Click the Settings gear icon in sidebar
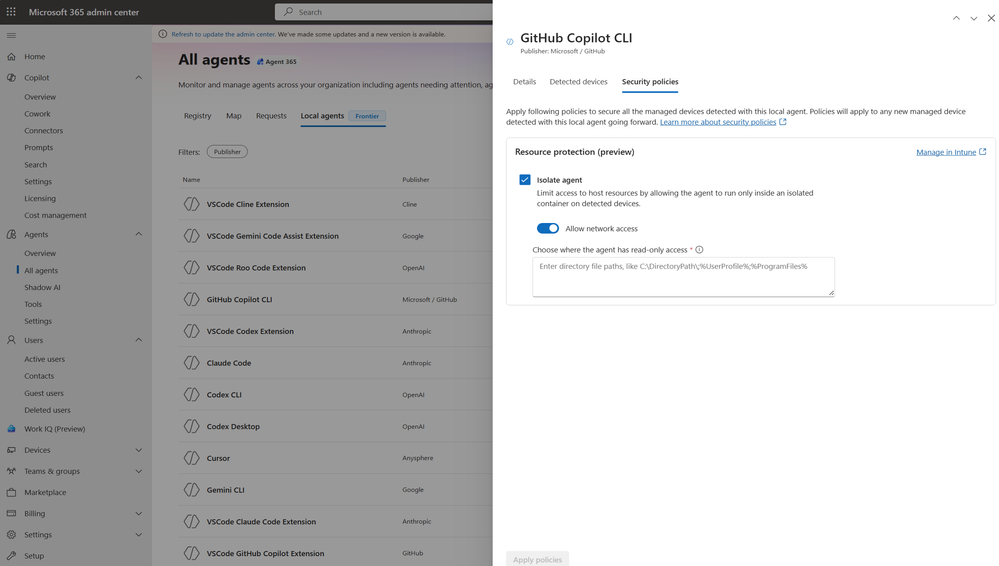This screenshot has height=566, width=999. (x=11, y=535)
